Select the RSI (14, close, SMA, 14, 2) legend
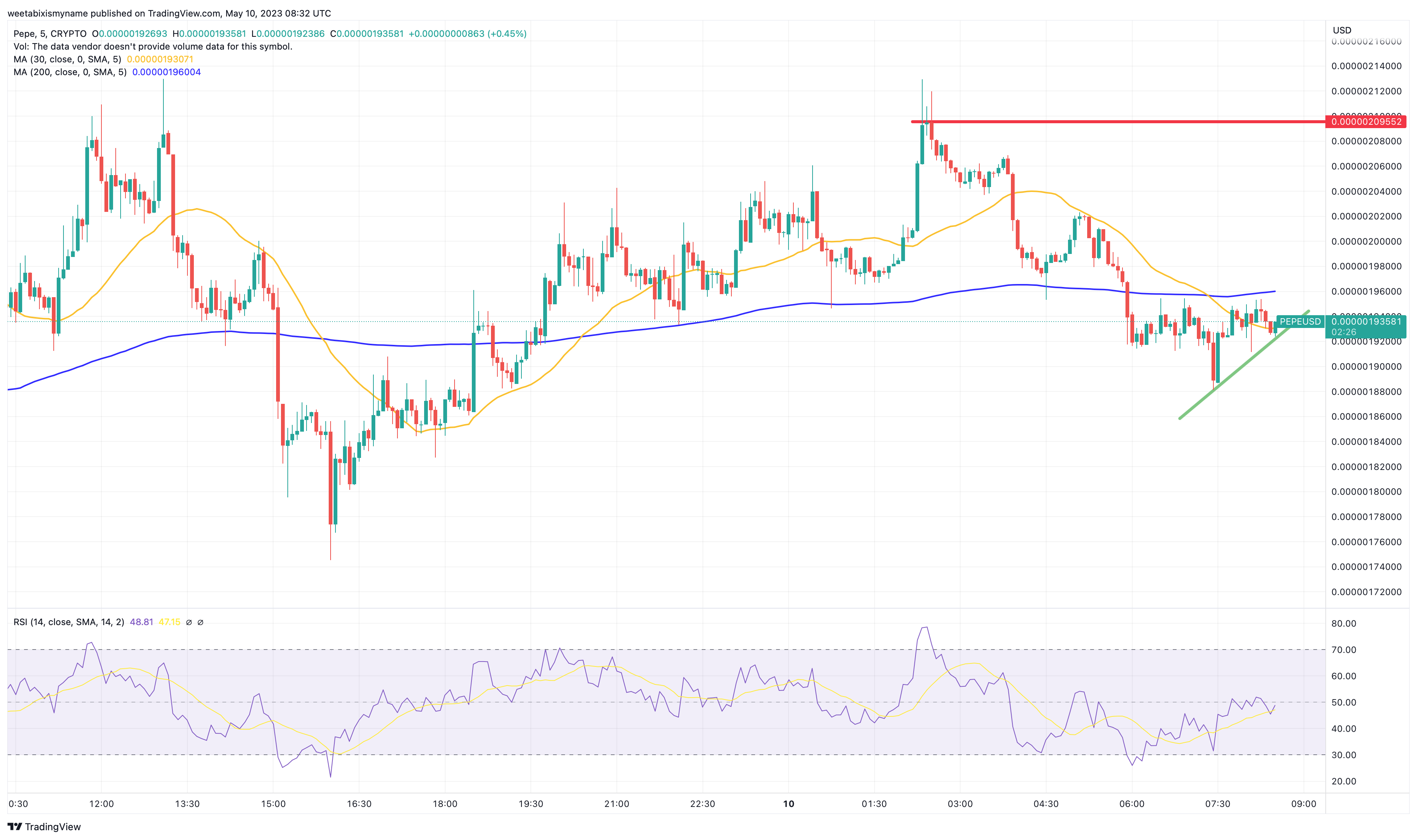 click(69, 622)
